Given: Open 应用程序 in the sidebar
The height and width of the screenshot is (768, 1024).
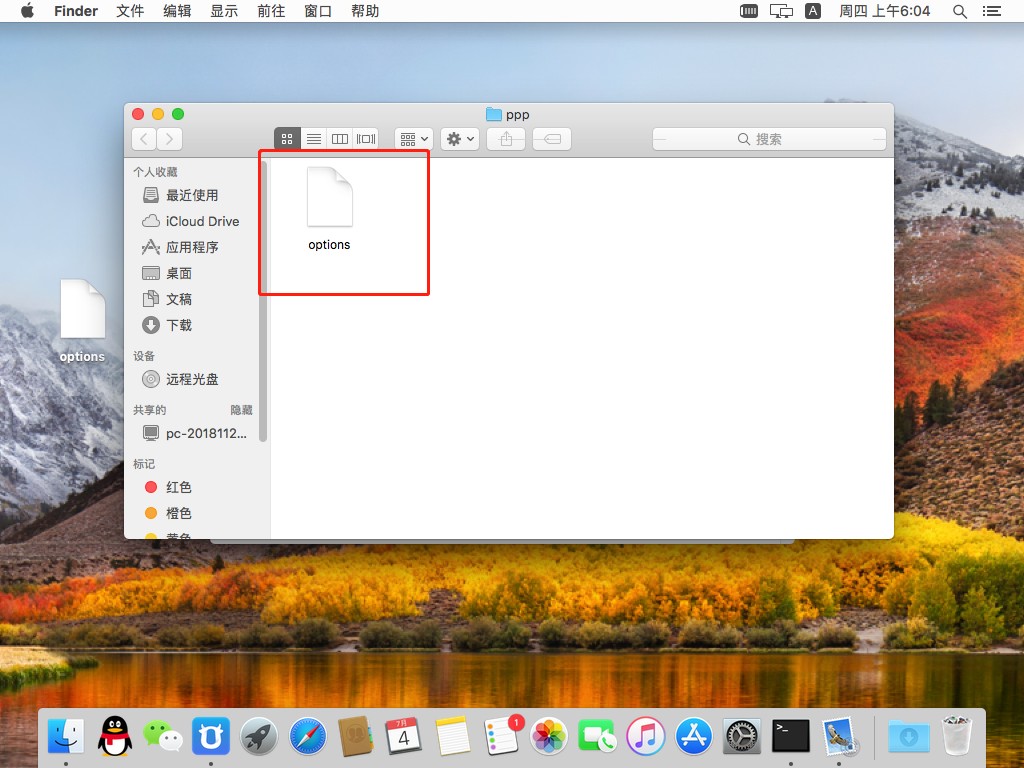Looking at the screenshot, I should (192, 247).
